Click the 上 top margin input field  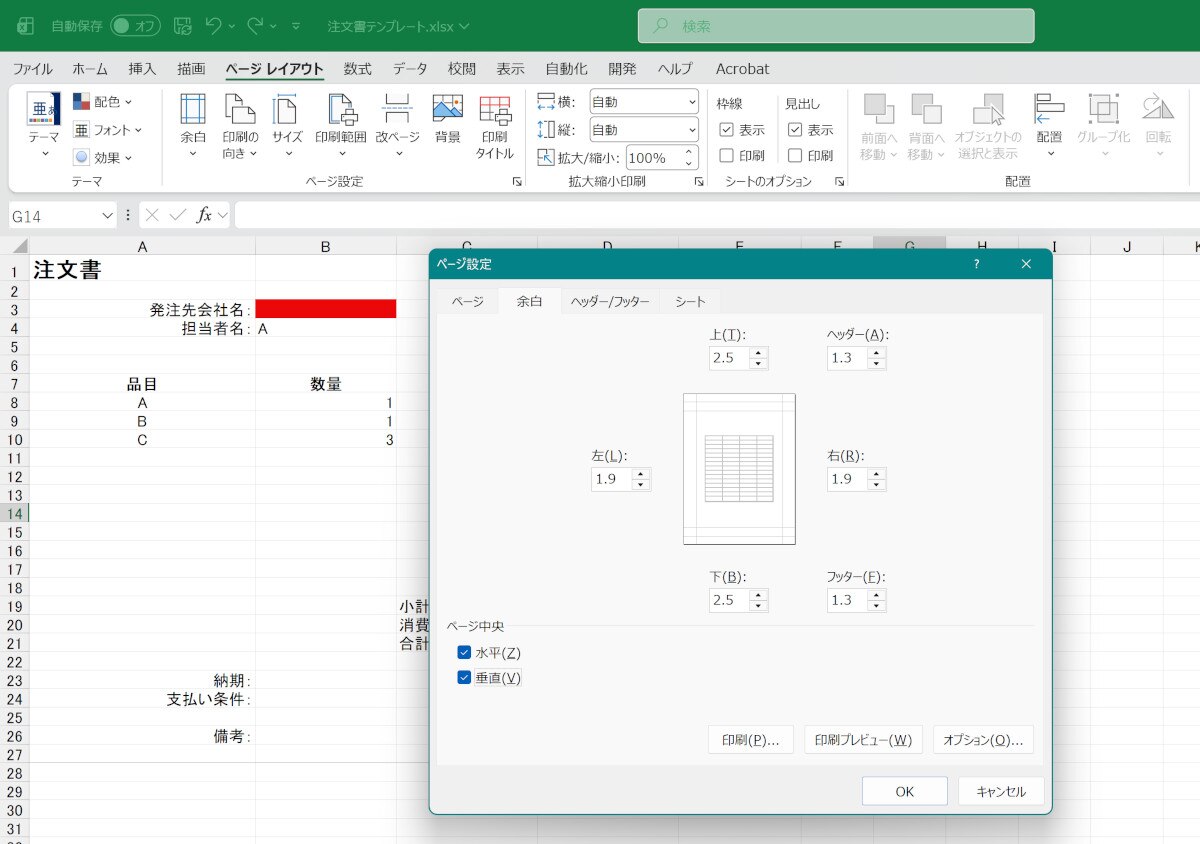(730, 358)
